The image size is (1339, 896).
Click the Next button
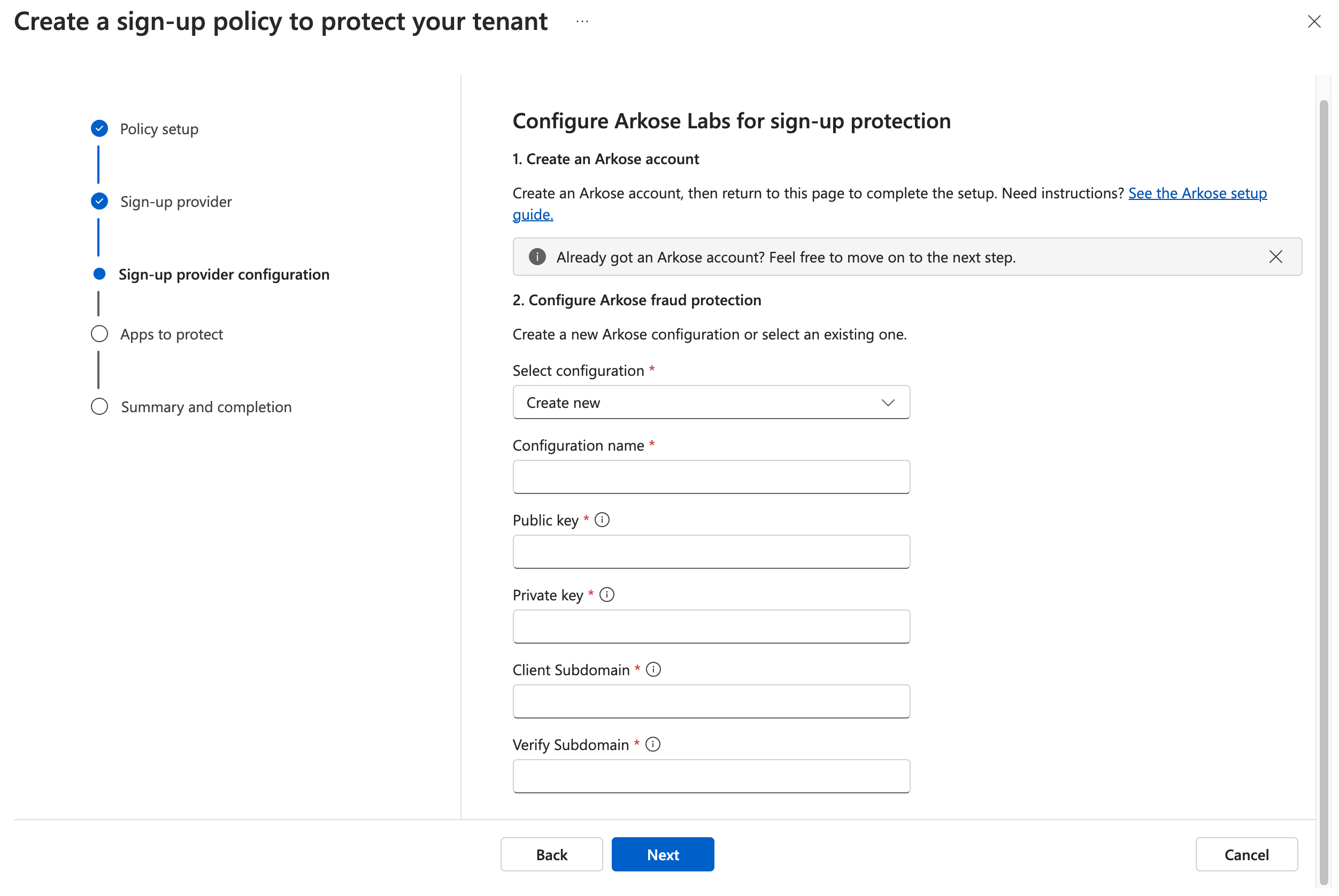click(663, 855)
